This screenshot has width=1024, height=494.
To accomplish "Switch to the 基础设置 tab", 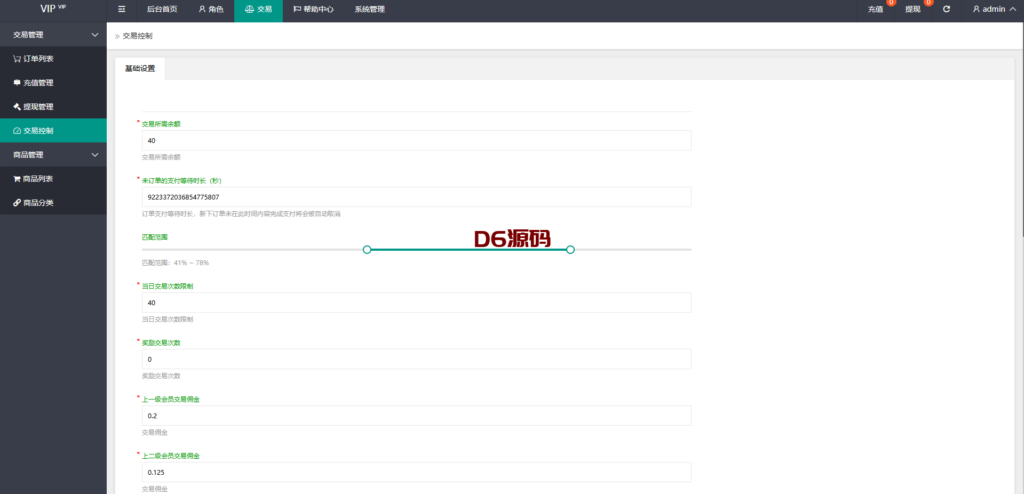I will [x=140, y=69].
